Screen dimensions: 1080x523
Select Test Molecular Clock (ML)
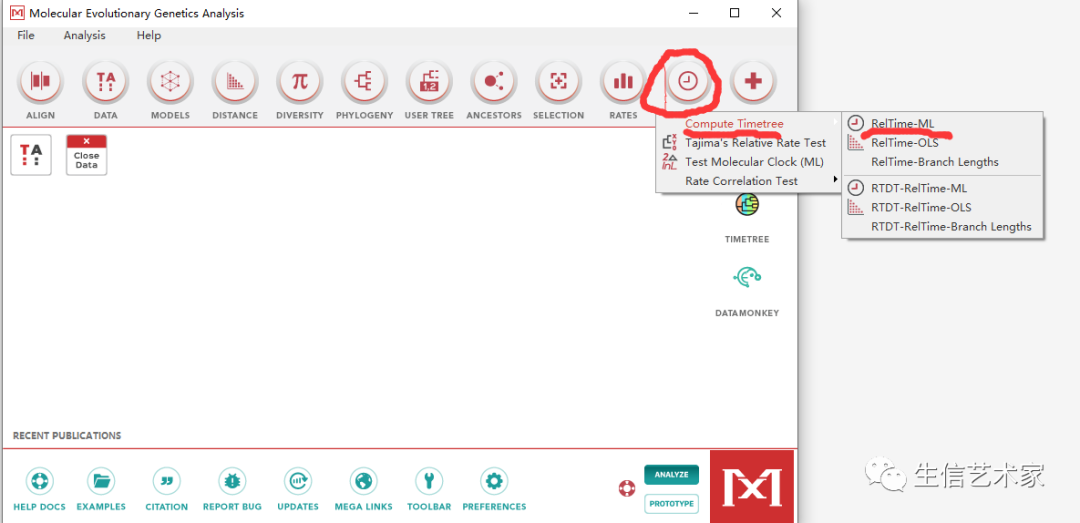click(749, 162)
